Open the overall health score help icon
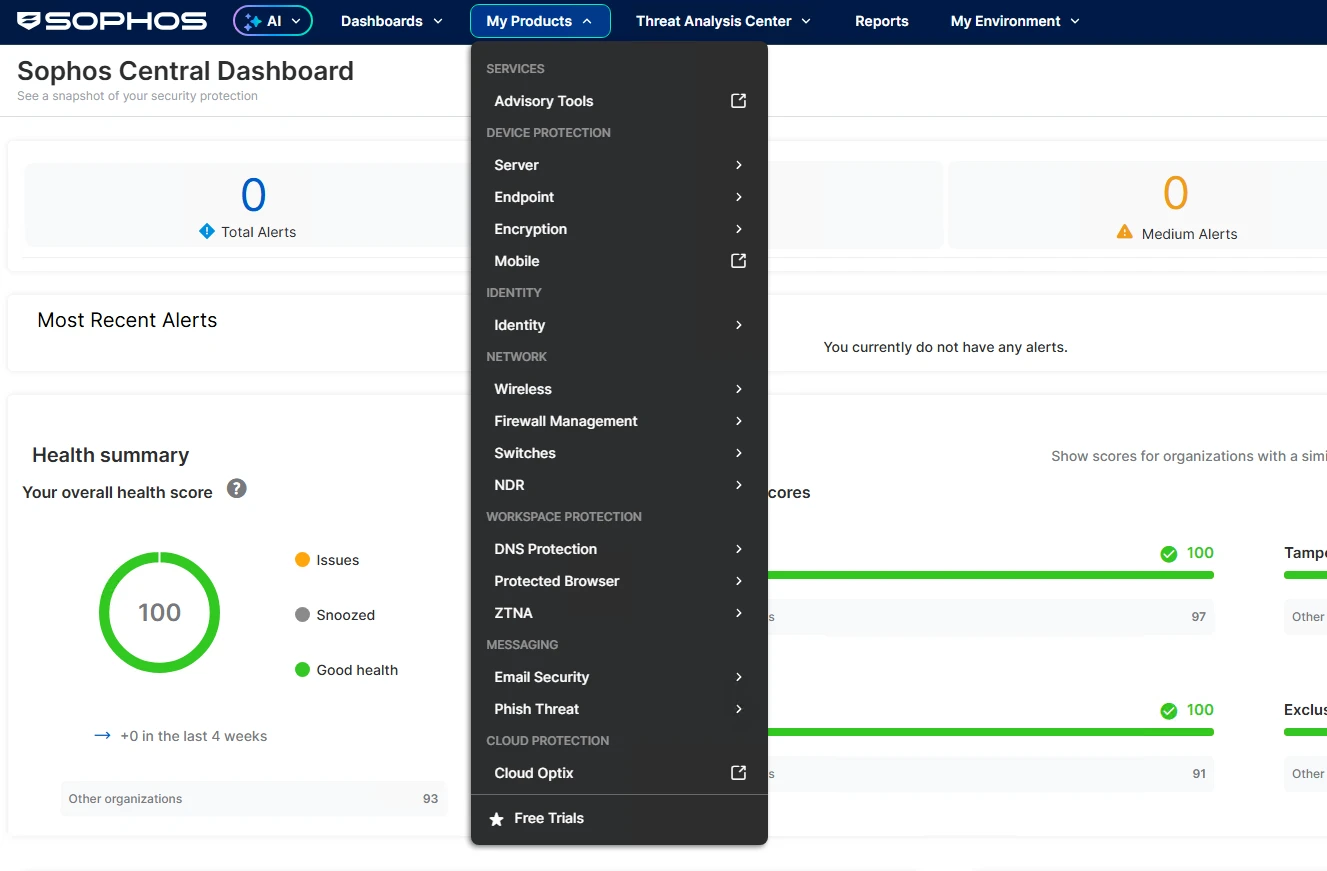 tap(237, 489)
